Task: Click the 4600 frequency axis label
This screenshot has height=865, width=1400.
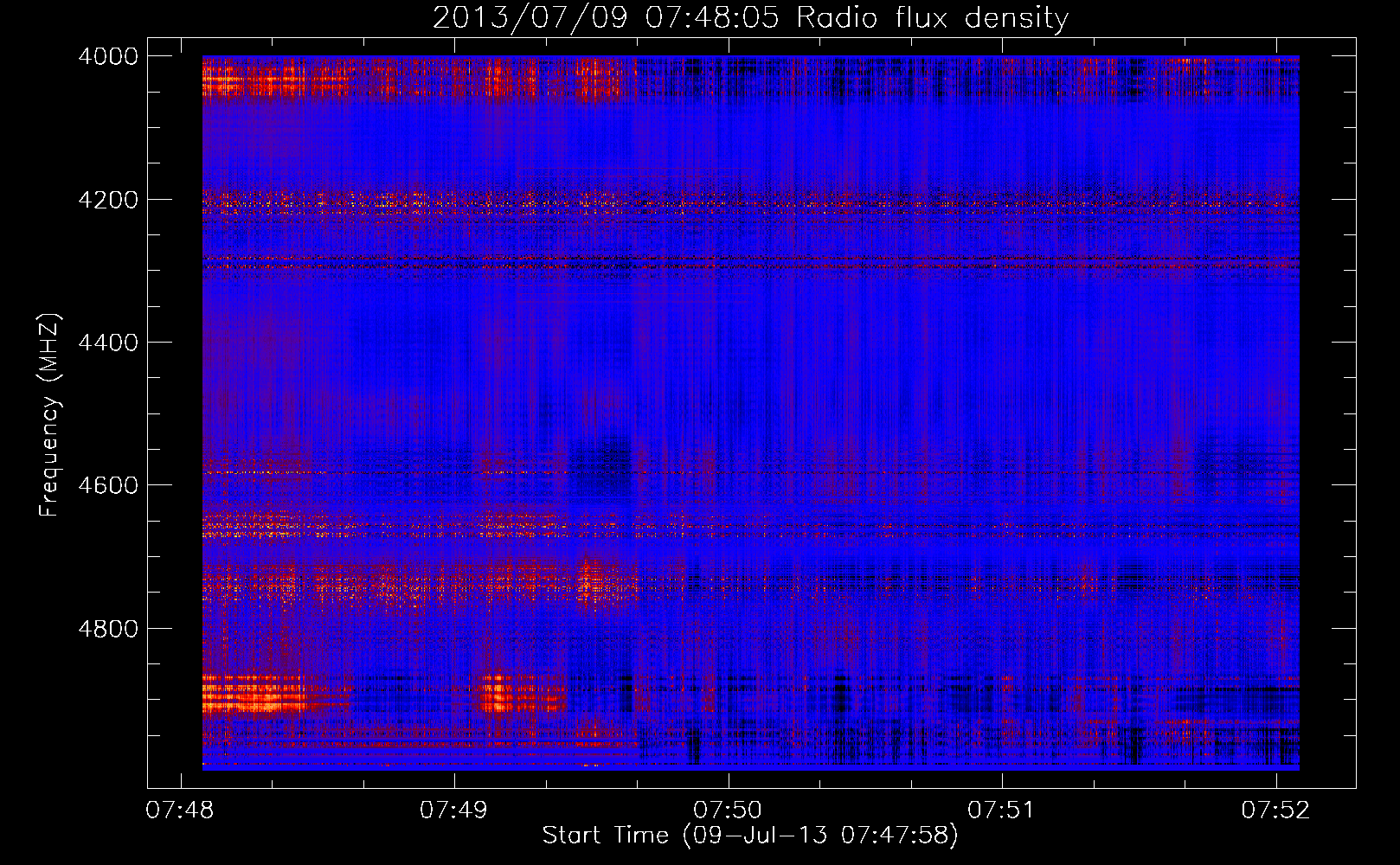Action: pyautogui.click(x=108, y=485)
